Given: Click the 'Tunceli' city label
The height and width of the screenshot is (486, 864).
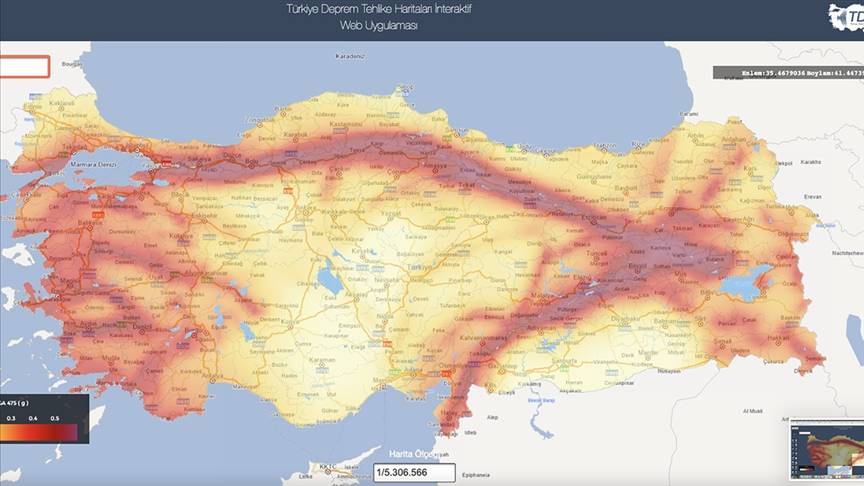Looking at the screenshot, I should (597, 254).
